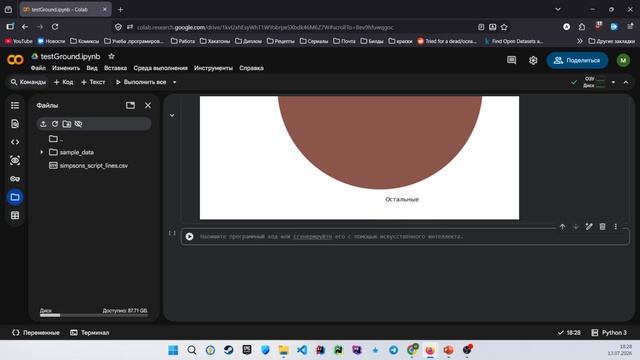Click the generate with AI link

(x=313, y=237)
